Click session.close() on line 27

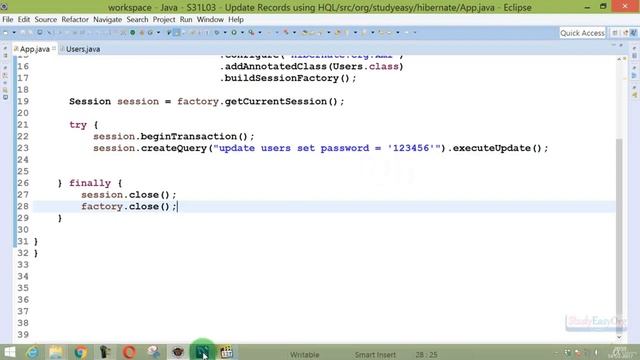129,195
